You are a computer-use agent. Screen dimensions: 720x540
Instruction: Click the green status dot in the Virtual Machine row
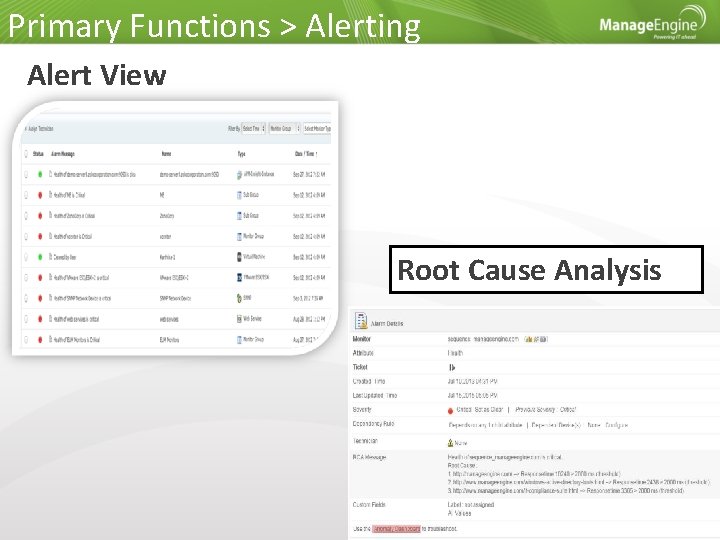point(40,257)
